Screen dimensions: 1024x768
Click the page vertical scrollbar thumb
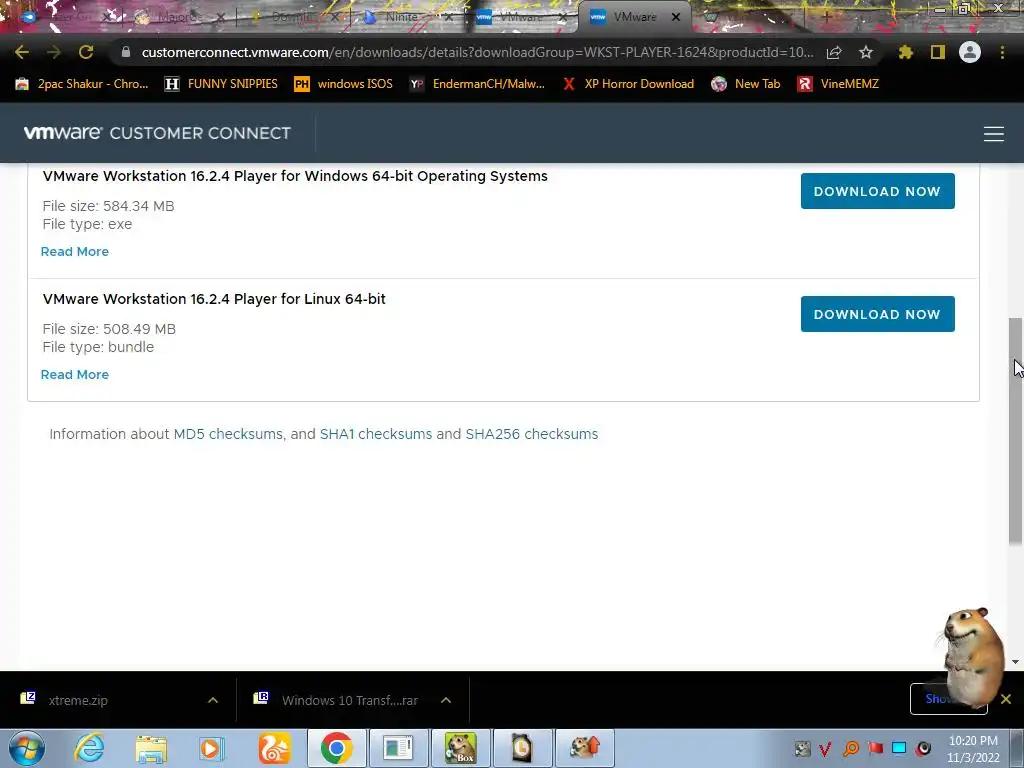click(x=1015, y=431)
